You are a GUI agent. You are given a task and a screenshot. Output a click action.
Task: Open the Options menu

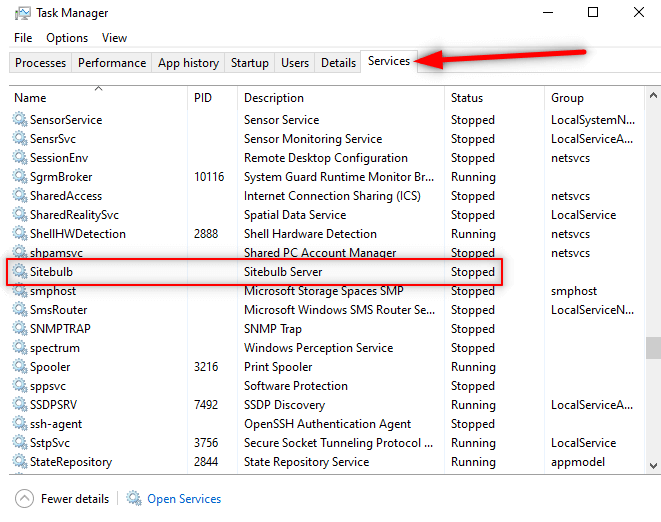click(x=67, y=38)
